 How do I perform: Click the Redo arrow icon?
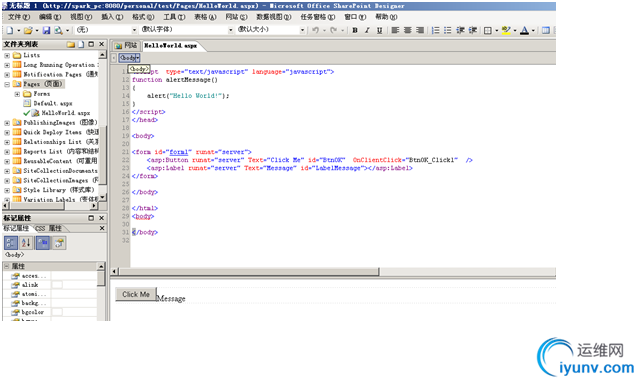(333, 30)
